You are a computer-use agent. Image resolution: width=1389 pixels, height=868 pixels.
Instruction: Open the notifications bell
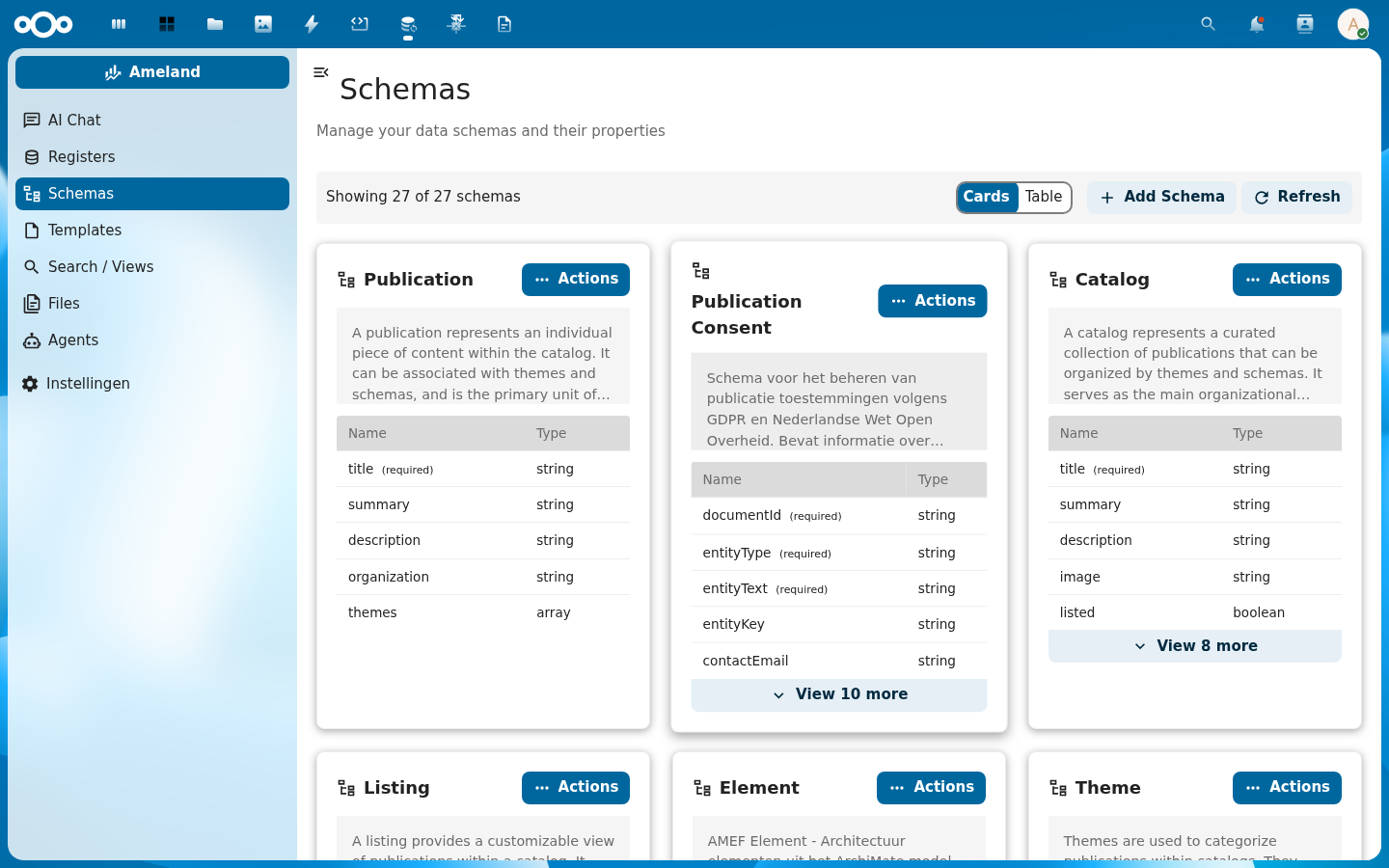pyautogui.click(x=1256, y=24)
